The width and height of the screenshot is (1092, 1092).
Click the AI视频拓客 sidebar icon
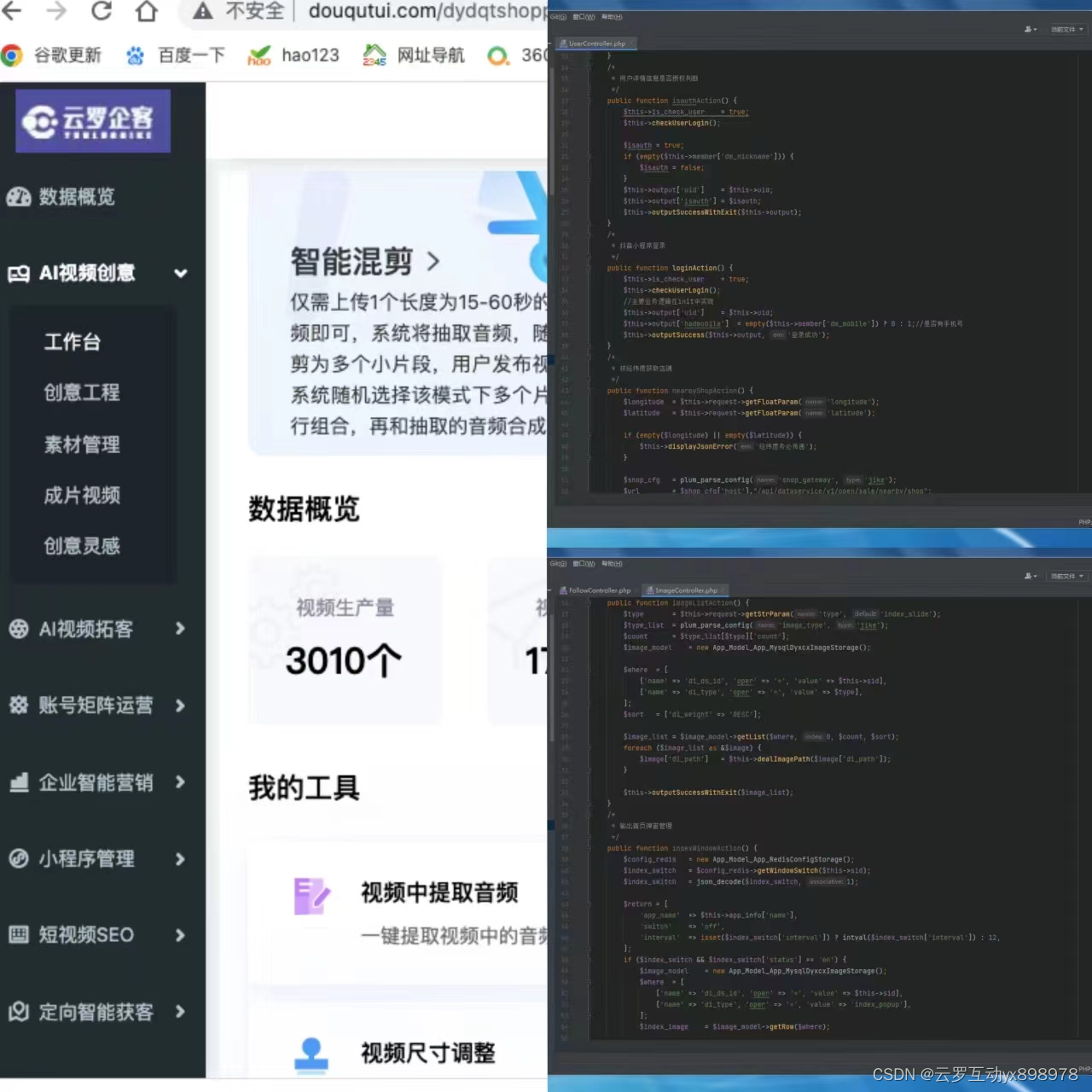tap(19, 629)
